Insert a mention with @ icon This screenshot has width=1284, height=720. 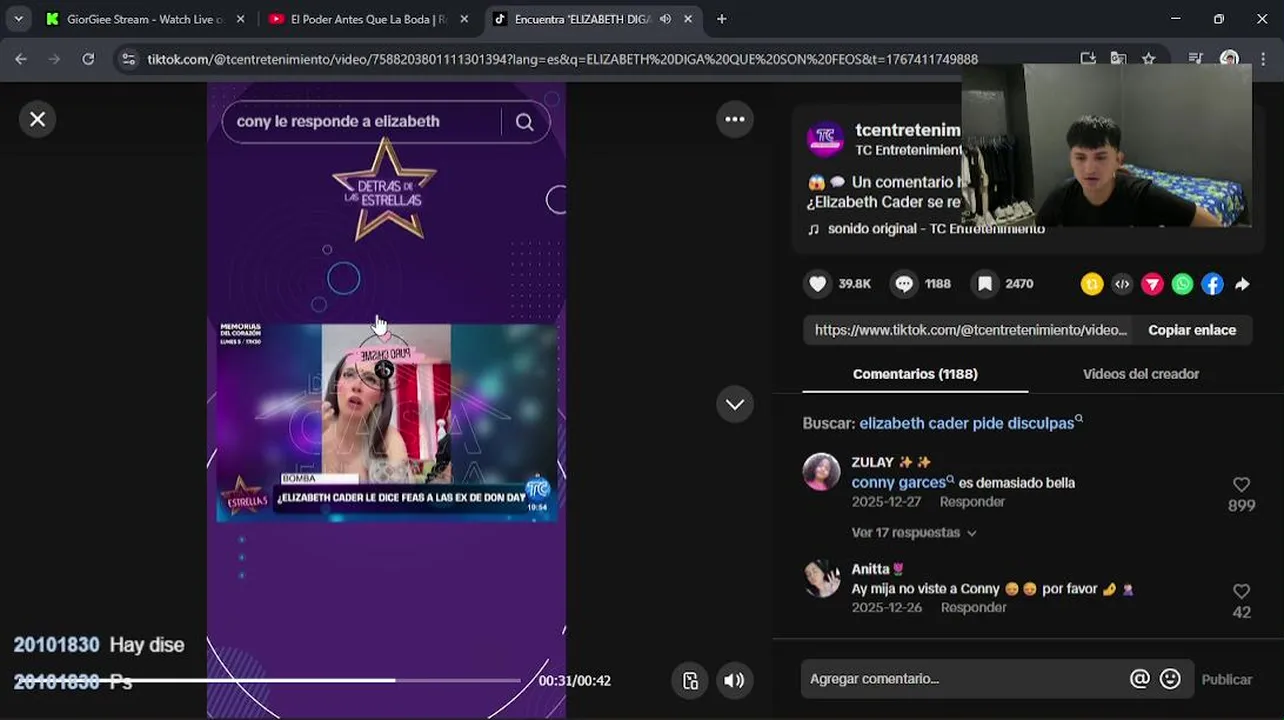click(1139, 679)
